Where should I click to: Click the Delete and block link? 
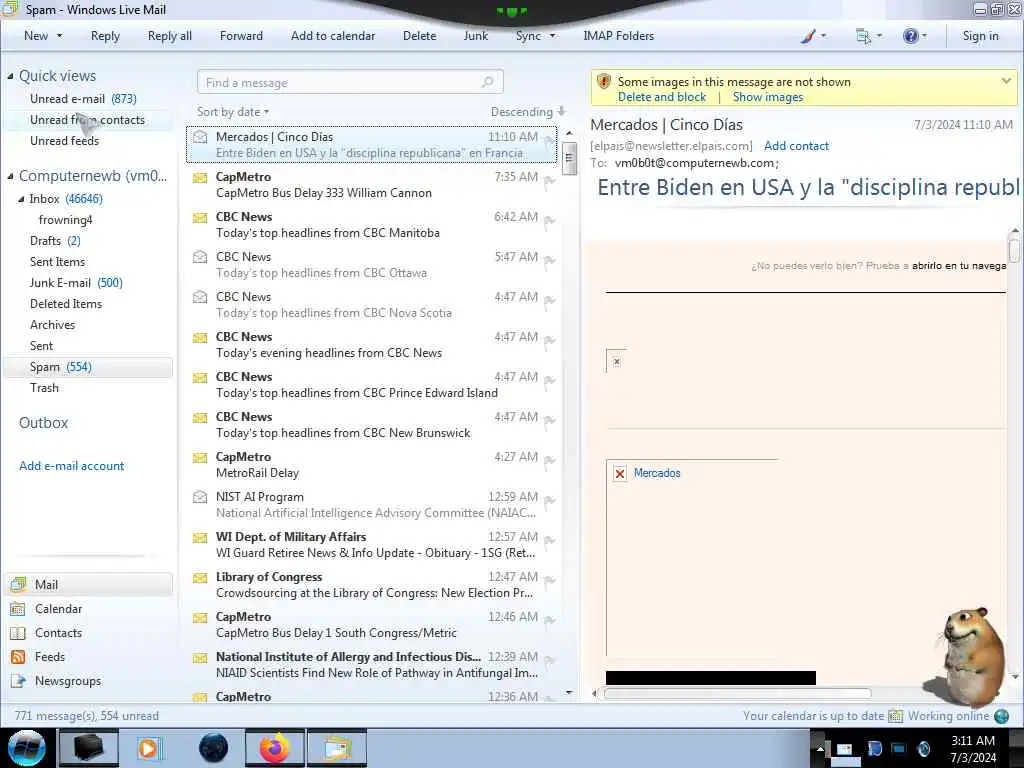pos(662,97)
